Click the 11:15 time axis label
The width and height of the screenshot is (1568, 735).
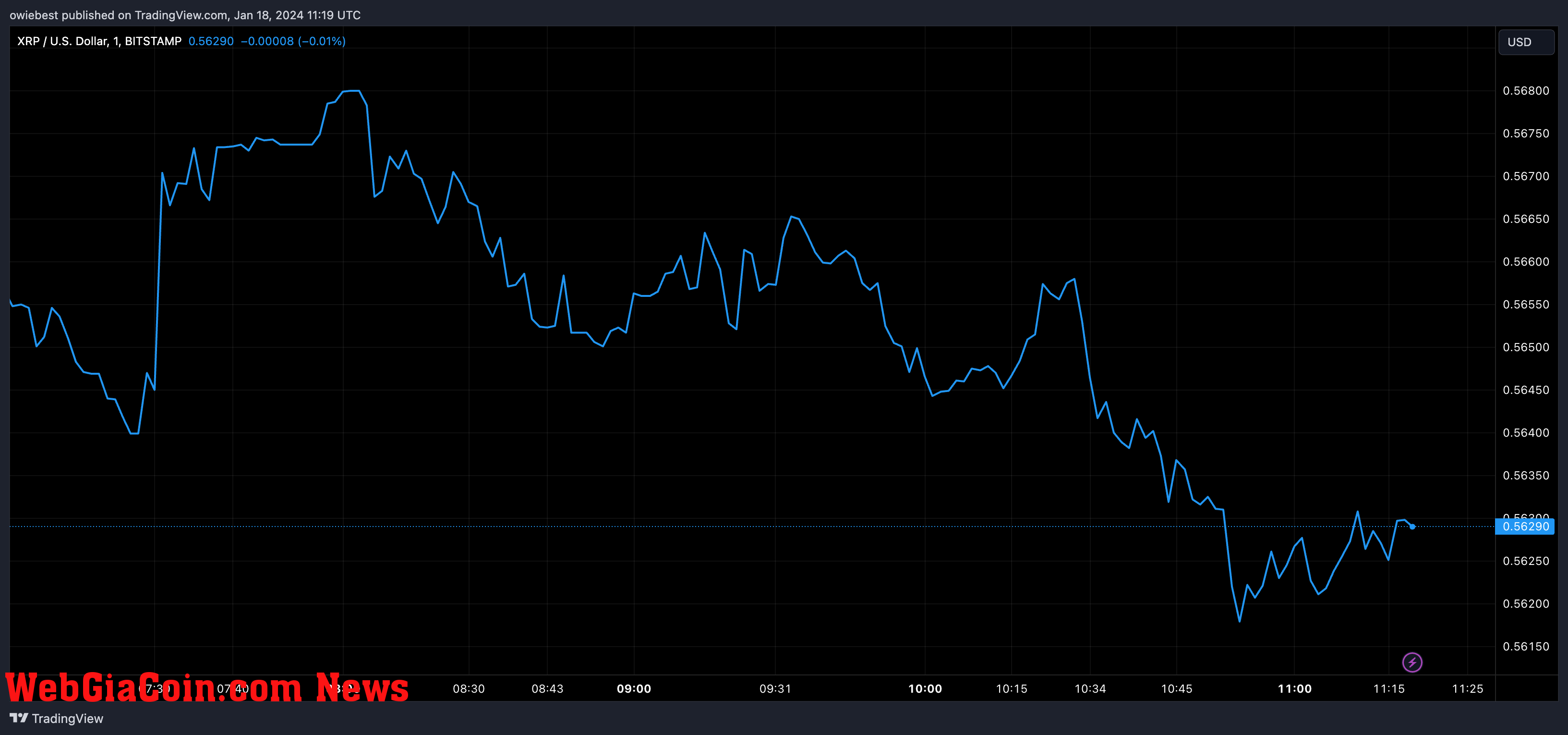pyautogui.click(x=1388, y=689)
